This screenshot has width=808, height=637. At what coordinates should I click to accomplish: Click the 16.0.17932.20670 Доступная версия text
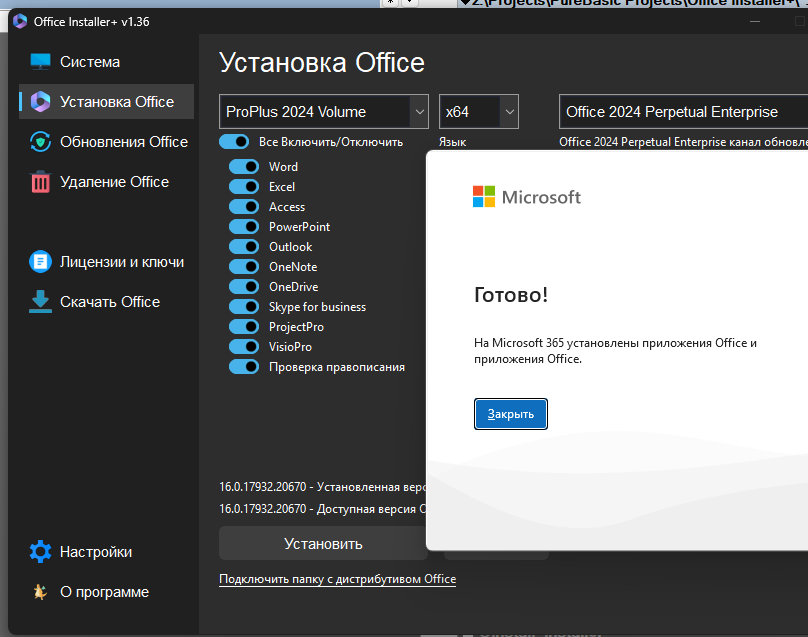pyautogui.click(x=323, y=509)
